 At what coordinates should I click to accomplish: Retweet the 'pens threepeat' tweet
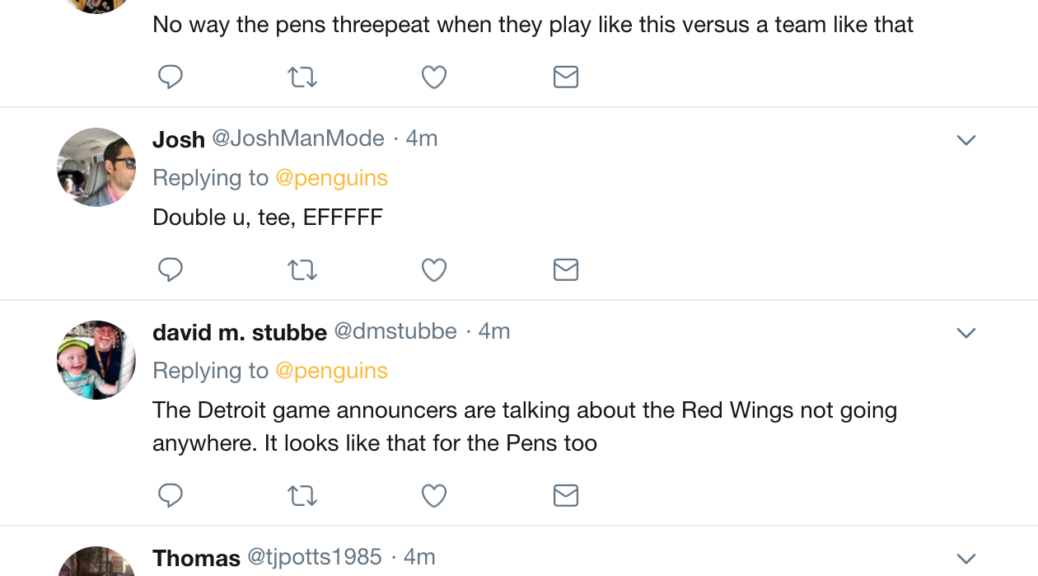[x=302, y=77]
